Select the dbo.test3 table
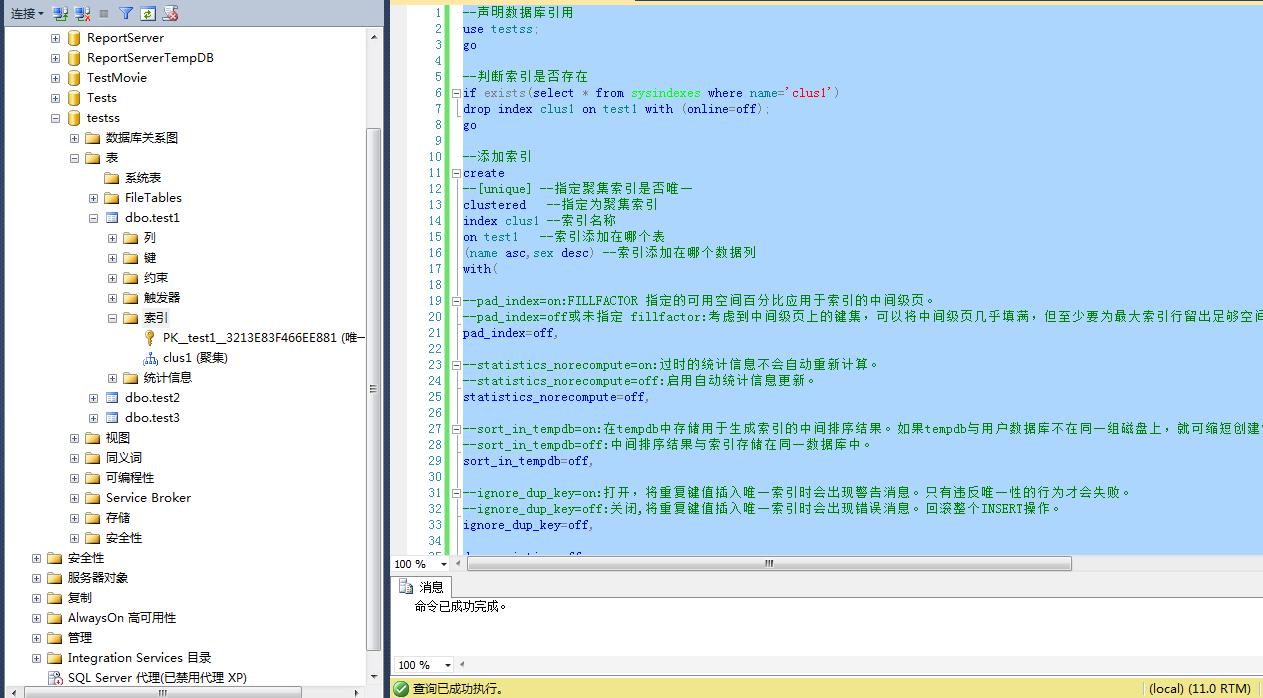 tap(152, 418)
